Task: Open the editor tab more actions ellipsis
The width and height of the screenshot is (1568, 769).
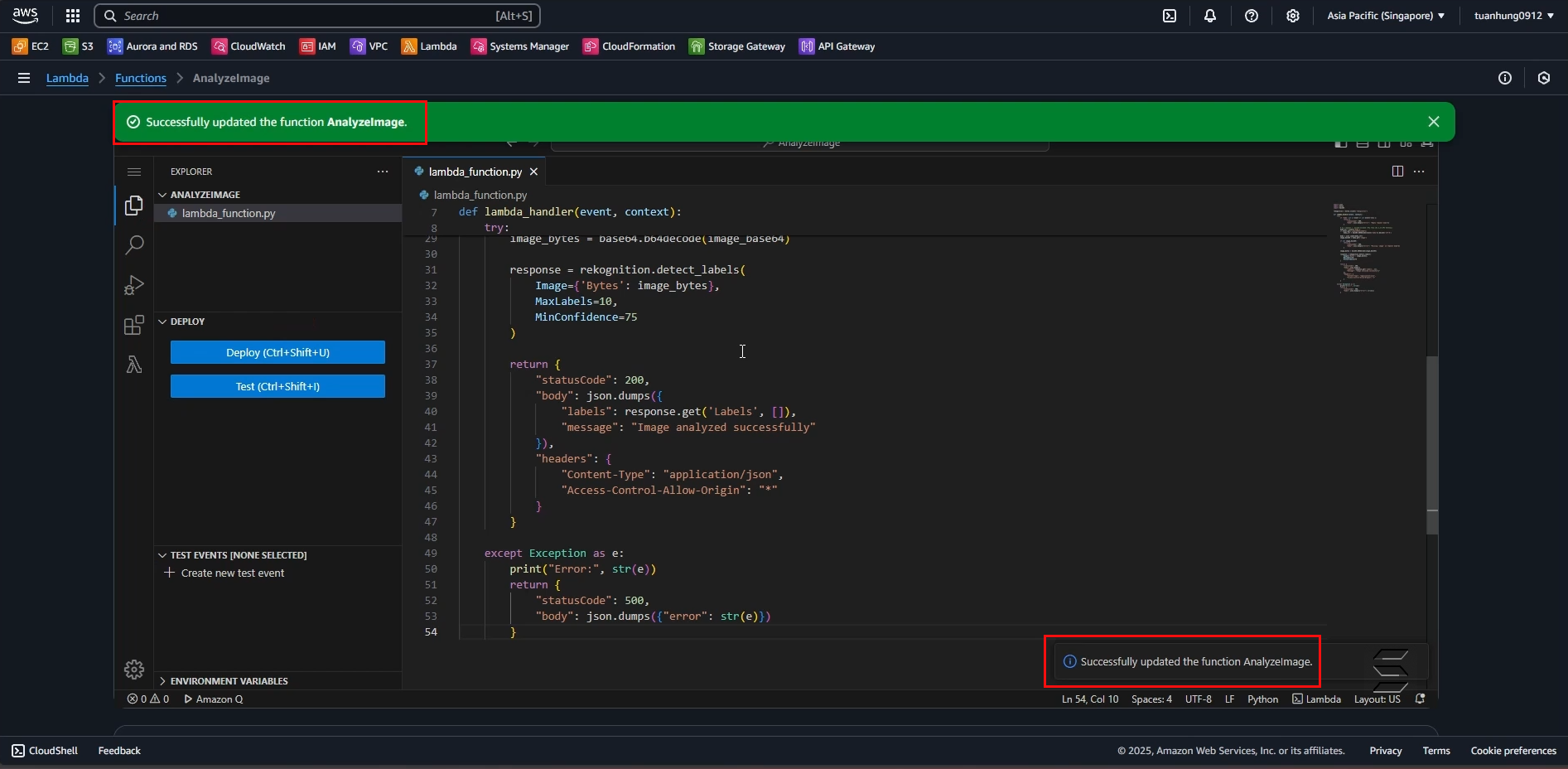Action: [1419, 172]
